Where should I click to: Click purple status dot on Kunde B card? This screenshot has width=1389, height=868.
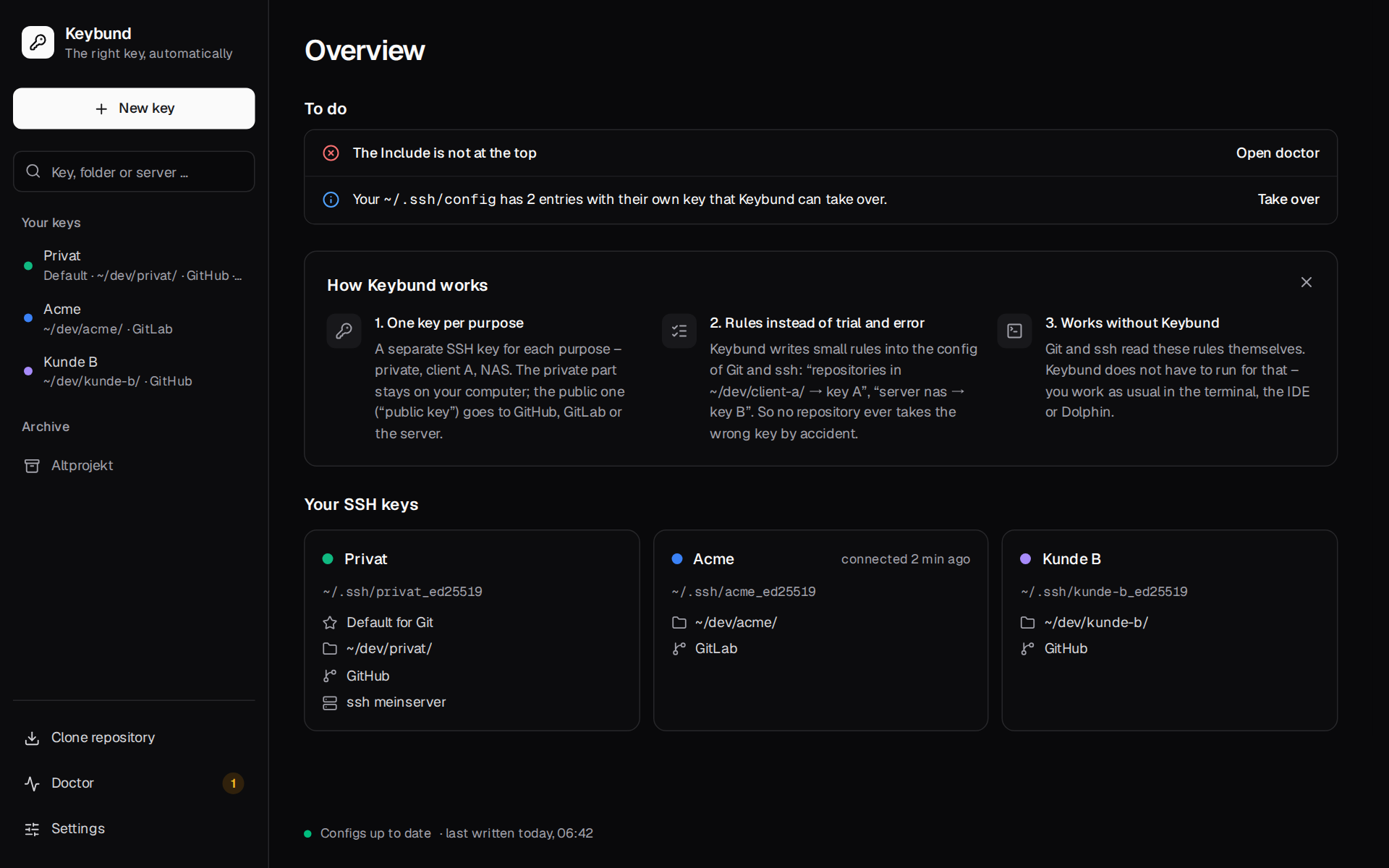(1025, 559)
